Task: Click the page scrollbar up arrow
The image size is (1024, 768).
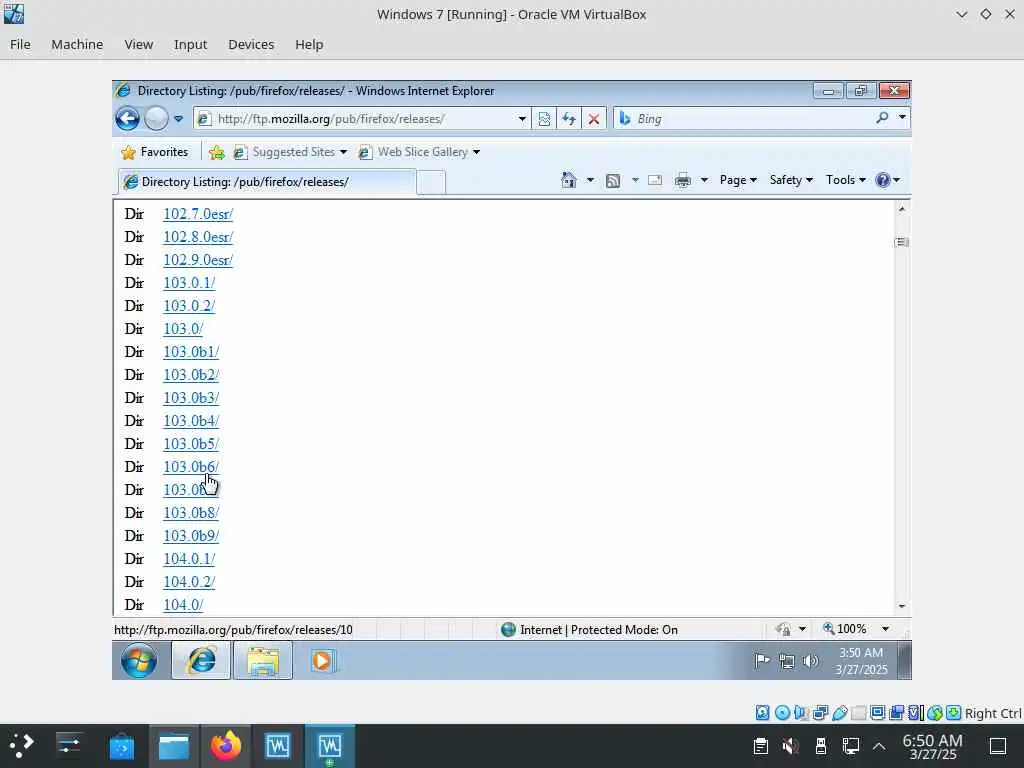Action: [902, 209]
